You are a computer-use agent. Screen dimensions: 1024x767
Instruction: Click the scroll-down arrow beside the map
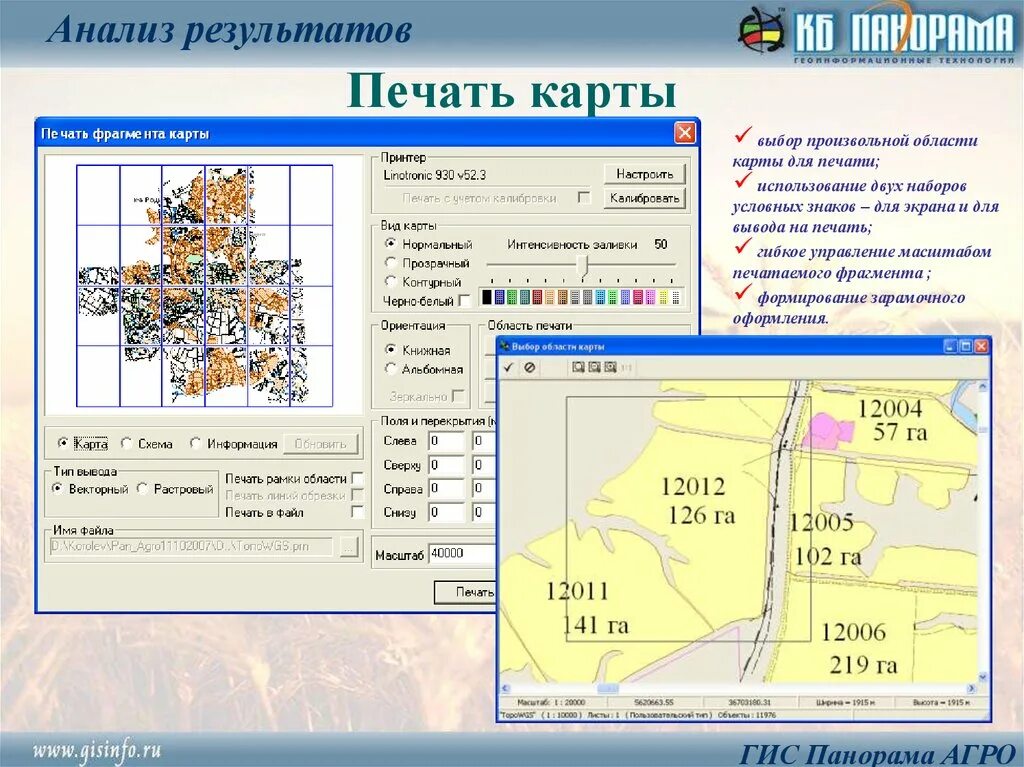click(x=983, y=677)
